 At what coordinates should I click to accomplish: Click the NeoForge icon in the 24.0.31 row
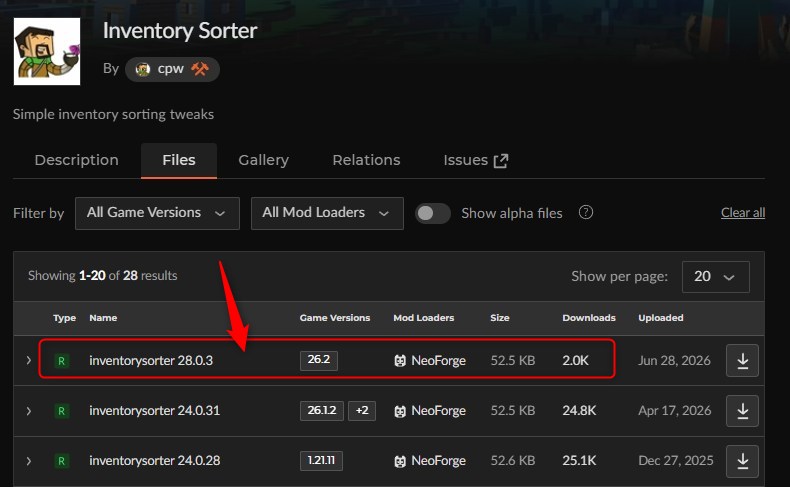pos(400,411)
